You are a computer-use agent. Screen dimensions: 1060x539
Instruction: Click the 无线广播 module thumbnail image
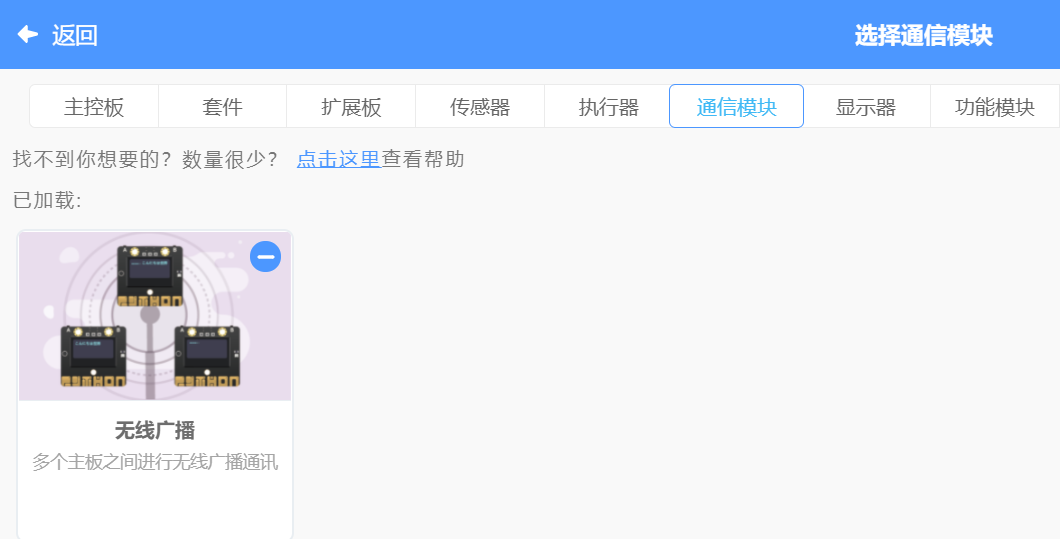(155, 316)
